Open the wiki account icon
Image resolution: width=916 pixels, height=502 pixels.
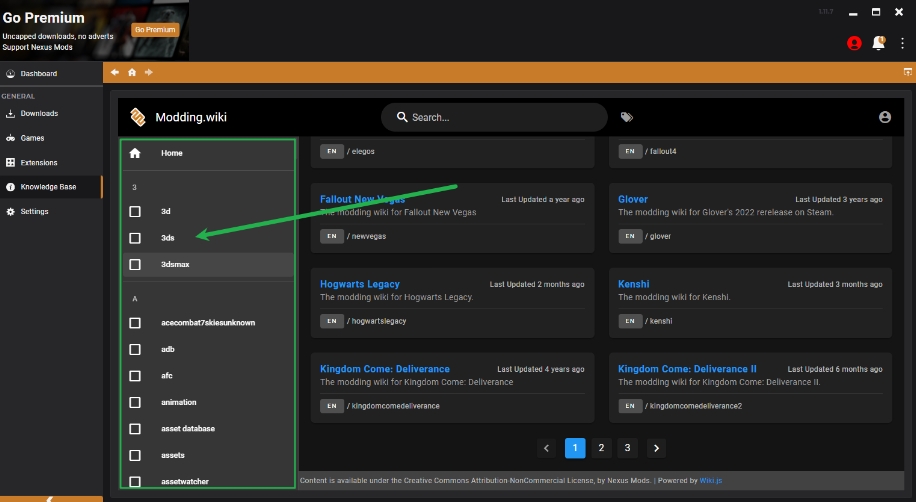[x=885, y=117]
